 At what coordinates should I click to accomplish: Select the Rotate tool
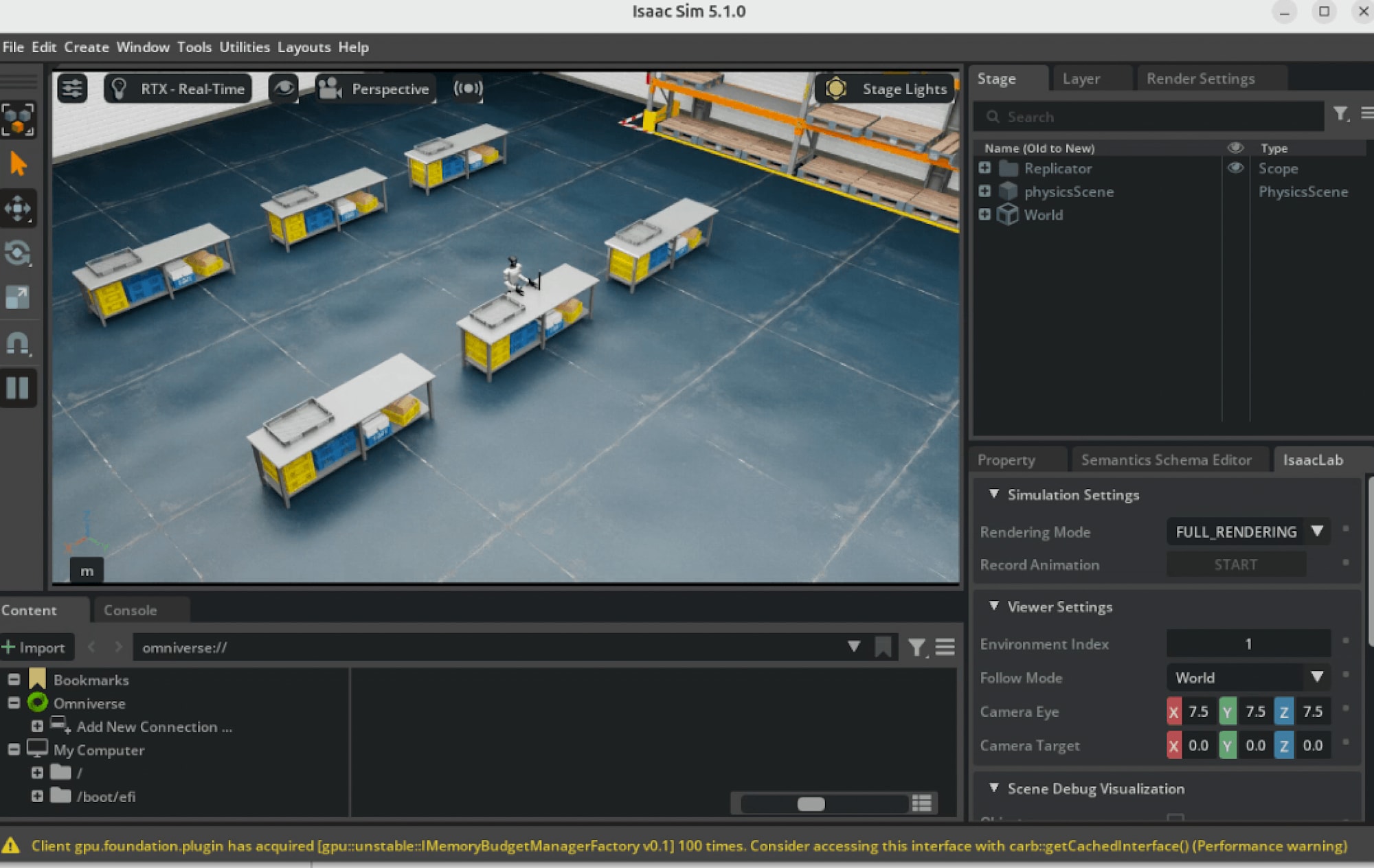pos(19,253)
